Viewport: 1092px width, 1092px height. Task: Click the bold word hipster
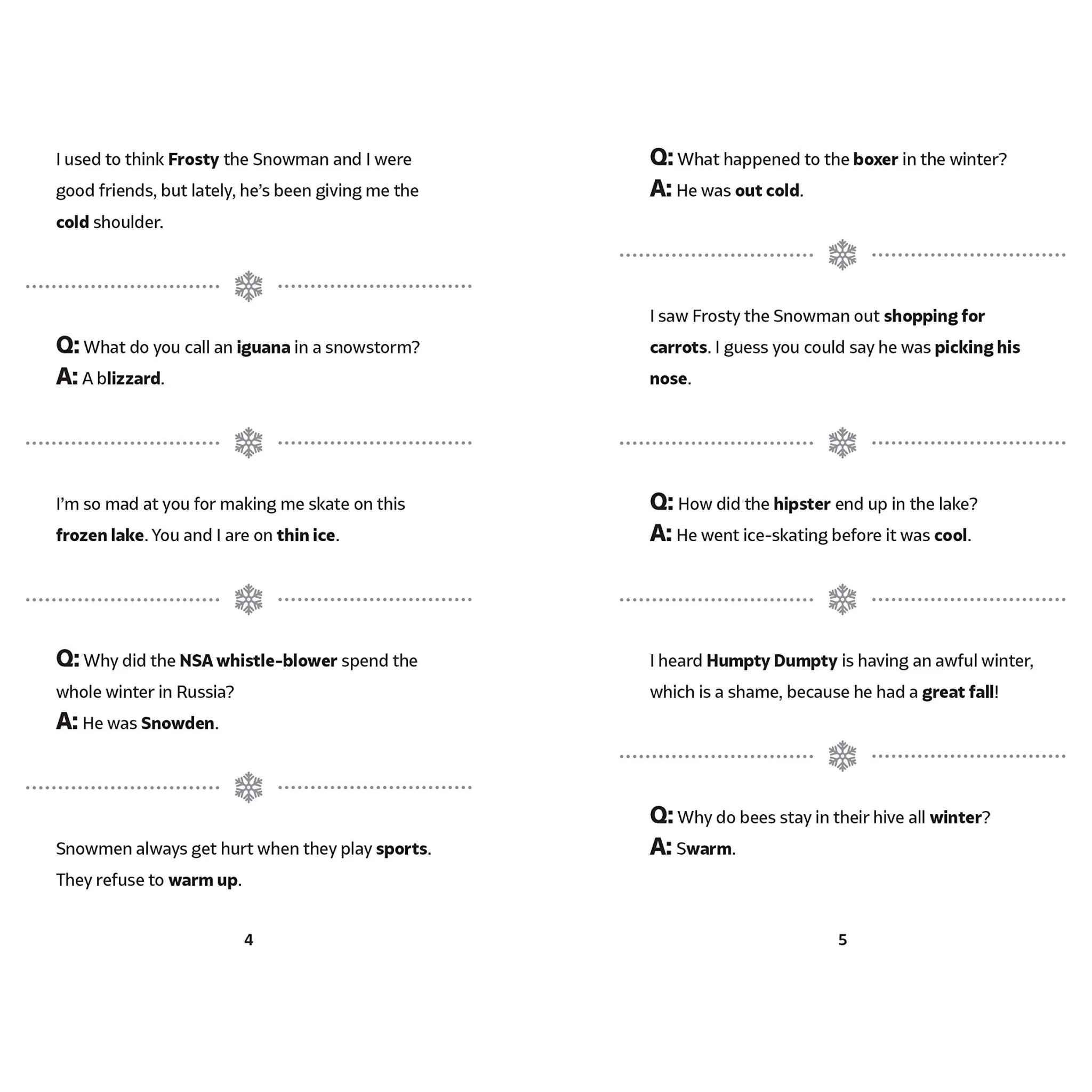802,504
